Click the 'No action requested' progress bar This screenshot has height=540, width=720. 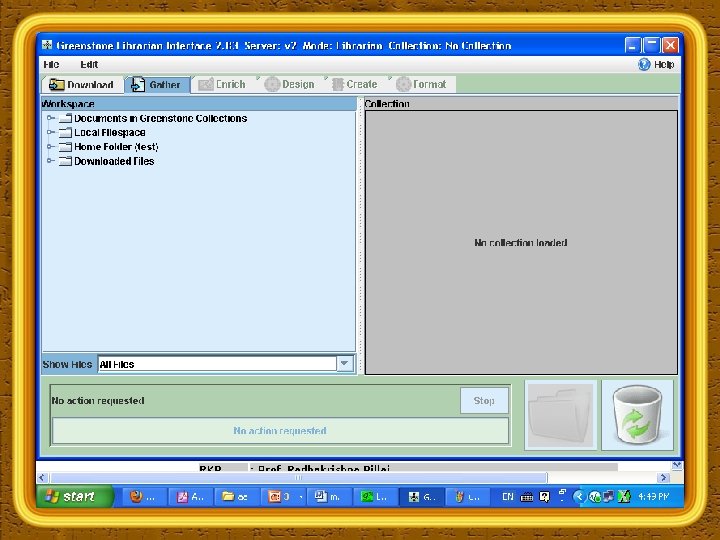click(x=280, y=431)
